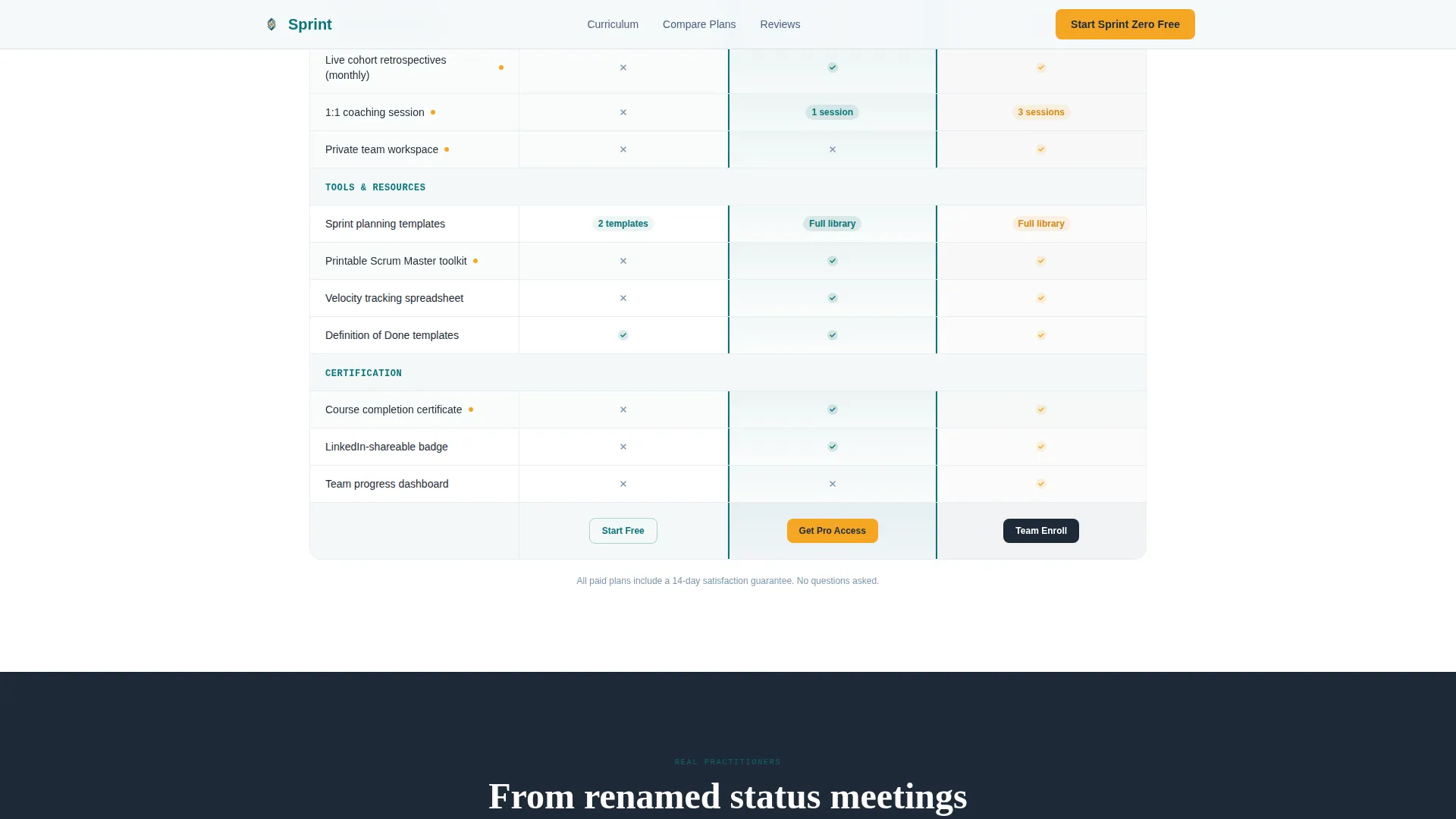Click the Sprint logo icon
Viewport: 1456px width, 819px height.
271,24
